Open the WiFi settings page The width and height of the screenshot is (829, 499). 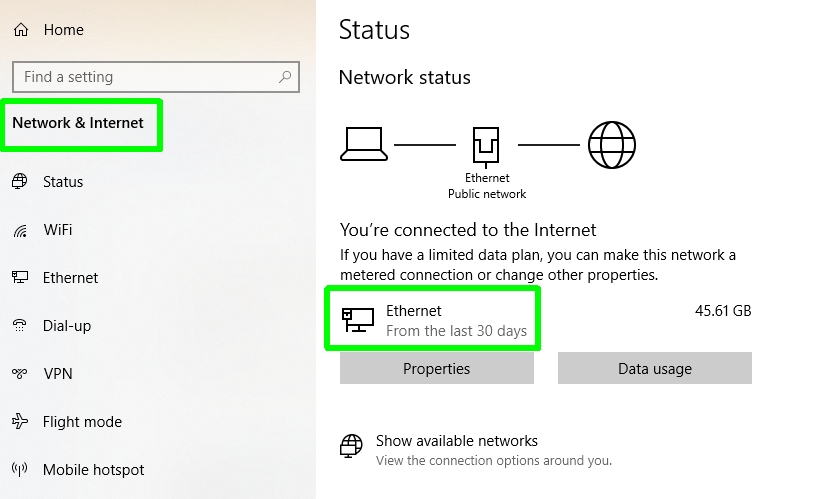58,230
